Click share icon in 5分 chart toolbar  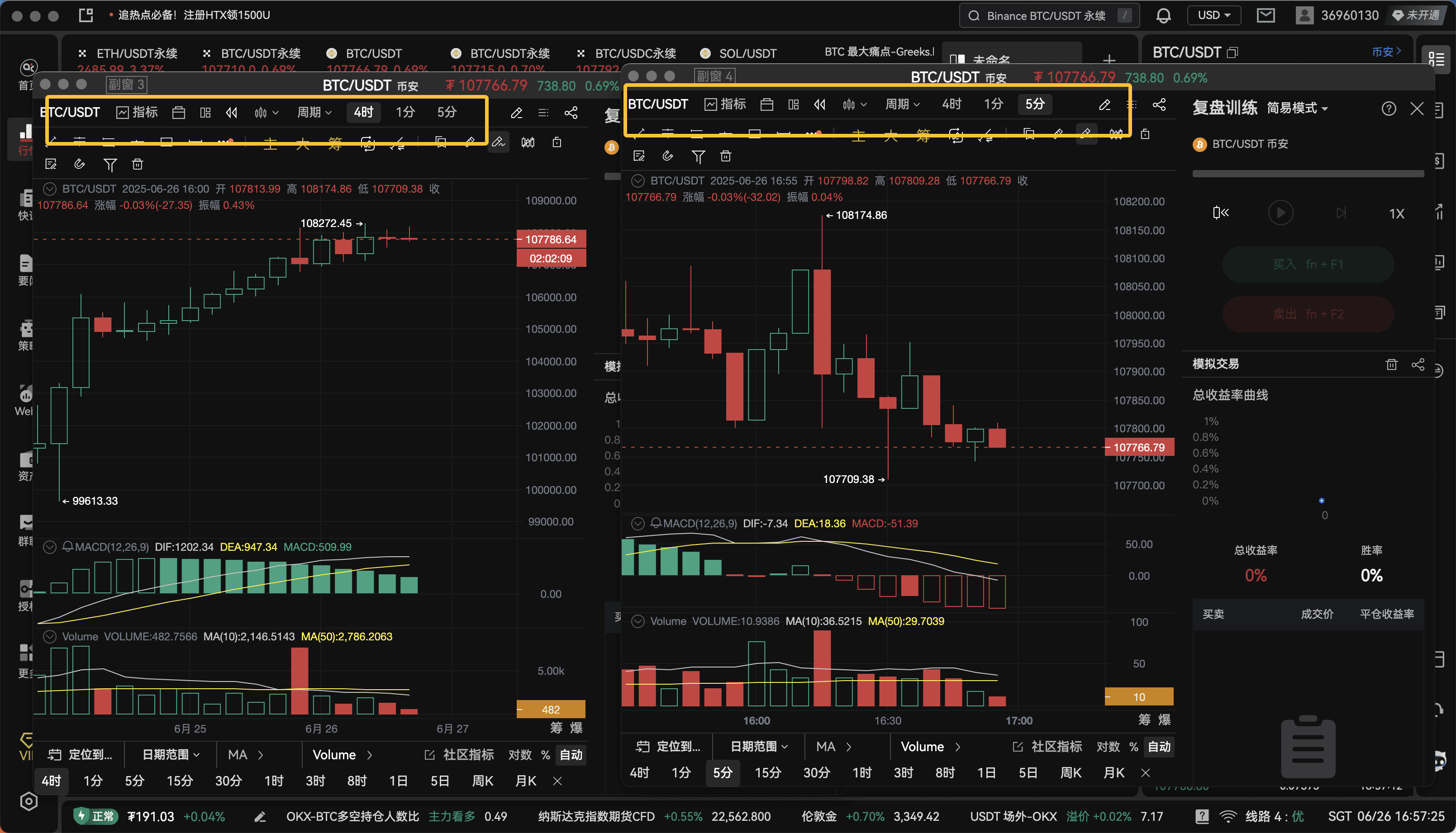1159,105
